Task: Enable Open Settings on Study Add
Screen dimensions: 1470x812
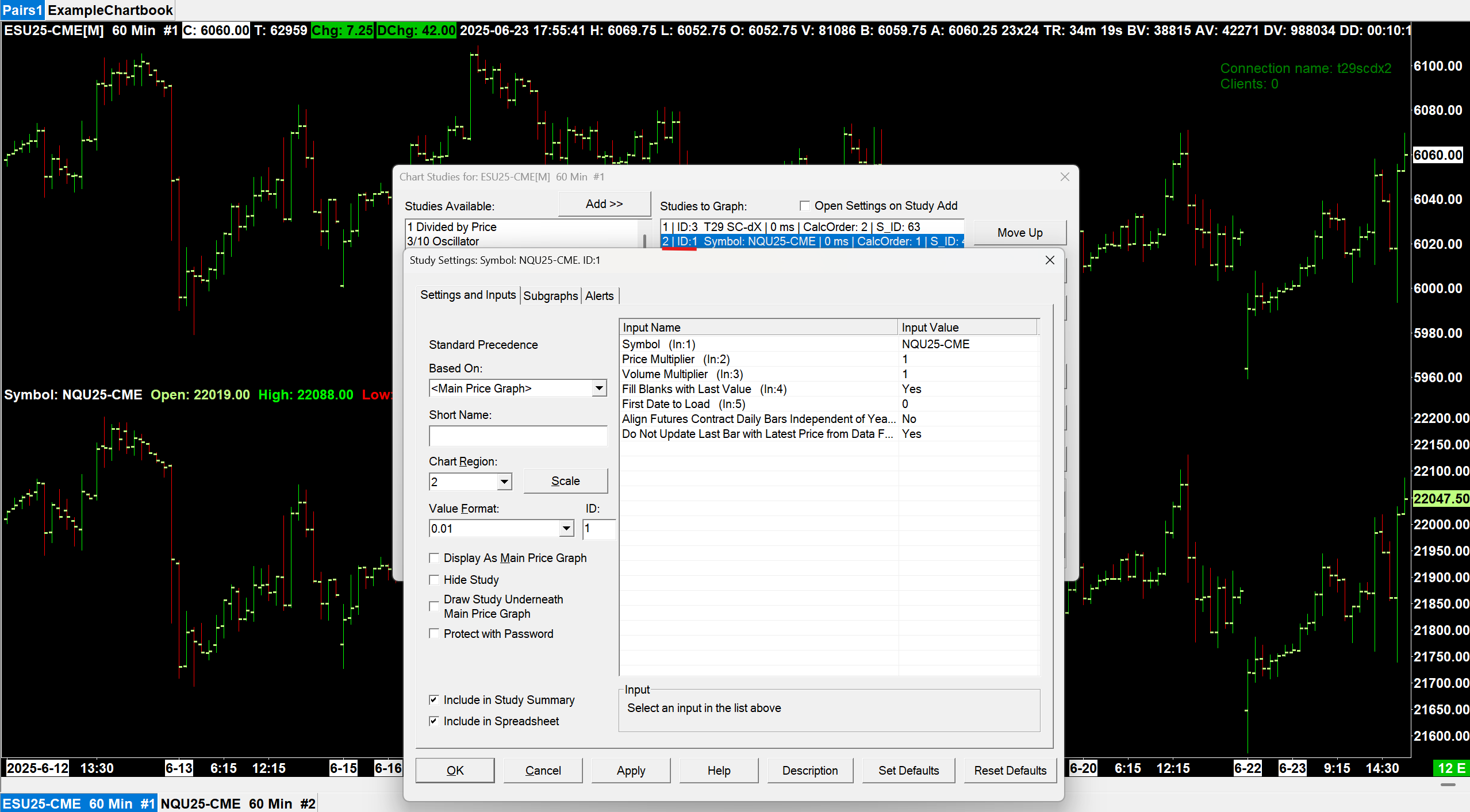Action: (805, 206)
